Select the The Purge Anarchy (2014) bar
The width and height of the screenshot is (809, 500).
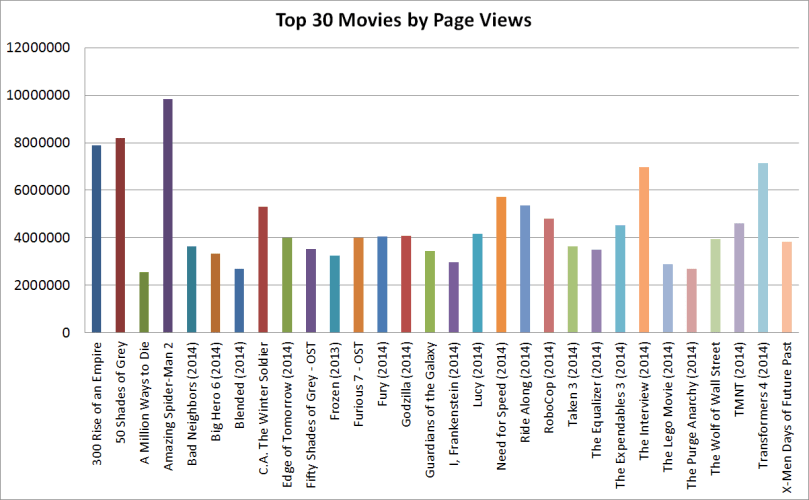pyautogui.click(x=691, y=301)
